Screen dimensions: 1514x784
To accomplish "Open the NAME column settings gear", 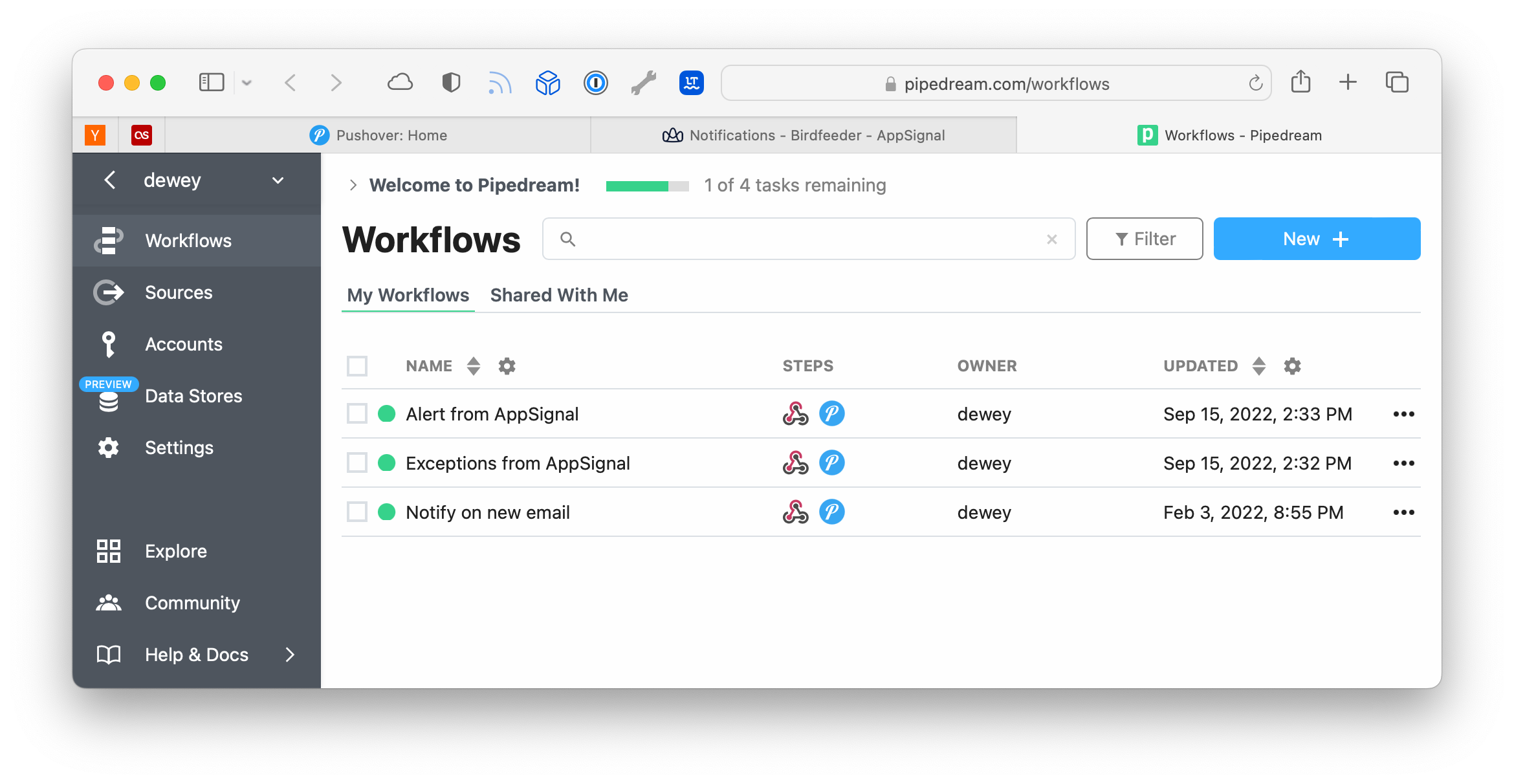I will click(507, 366).
